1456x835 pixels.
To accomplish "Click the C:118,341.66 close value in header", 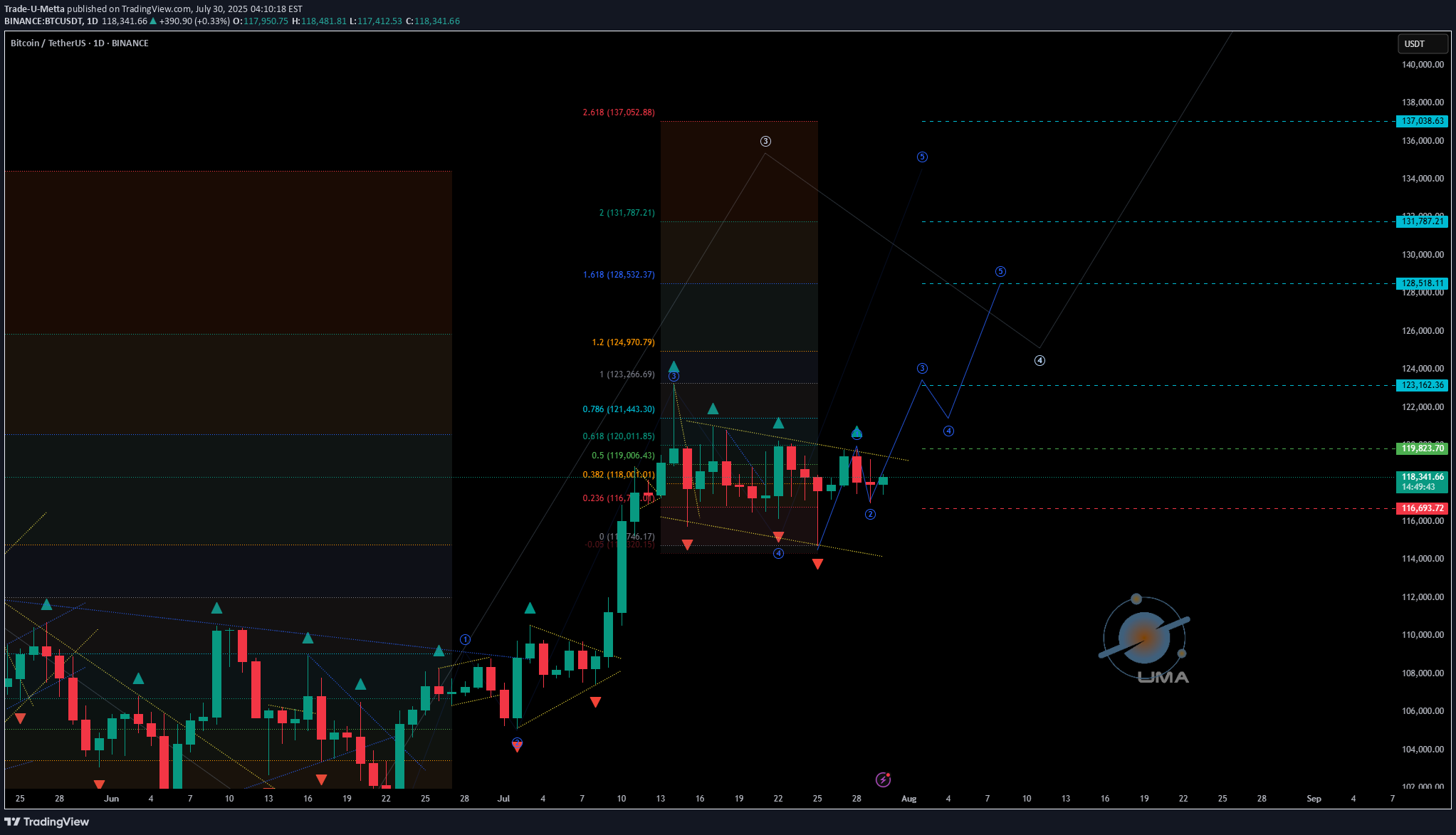I will 433,21.
